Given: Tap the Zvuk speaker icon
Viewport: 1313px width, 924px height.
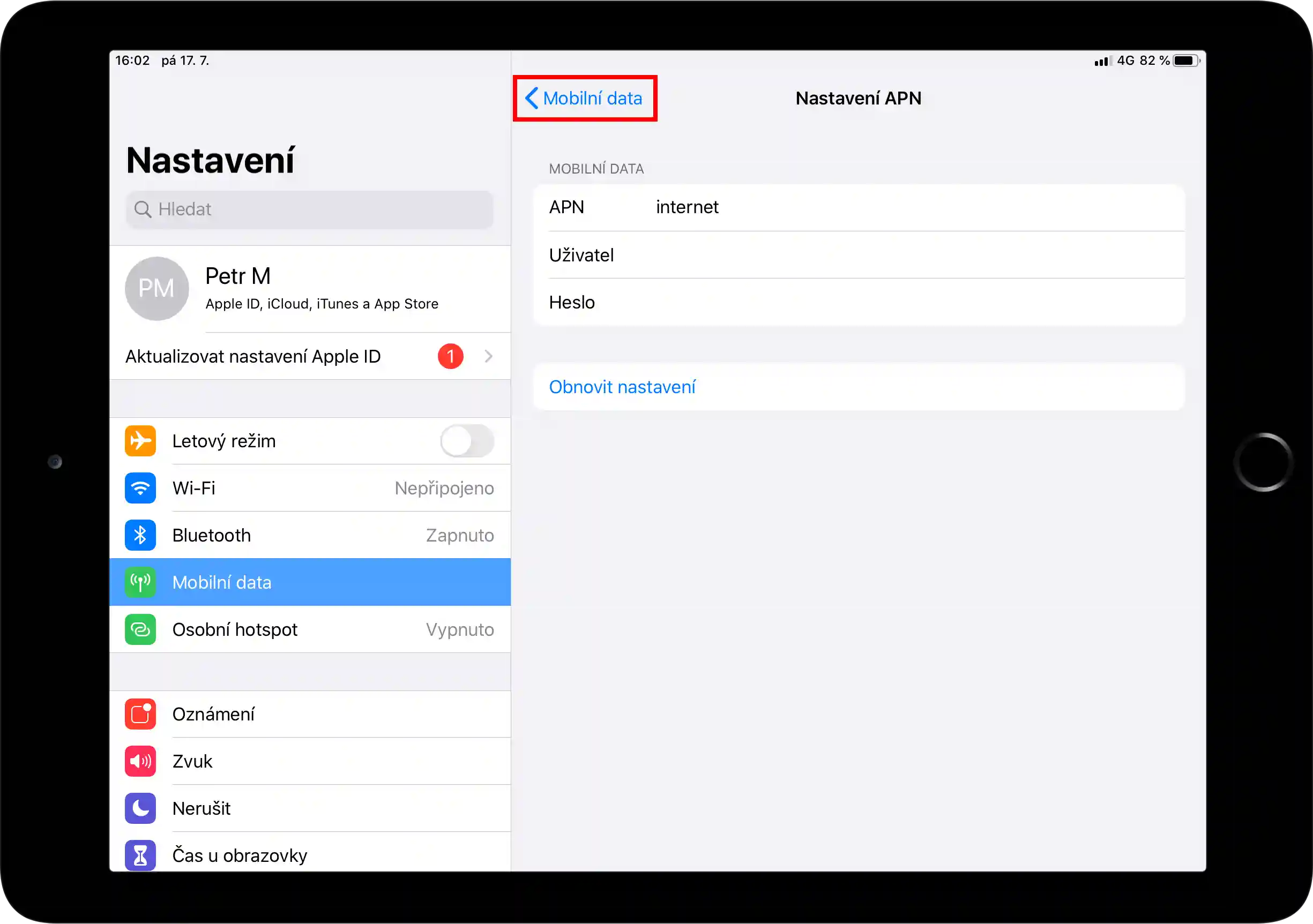Looking at the screenshot, I should (x=140, y=761).
